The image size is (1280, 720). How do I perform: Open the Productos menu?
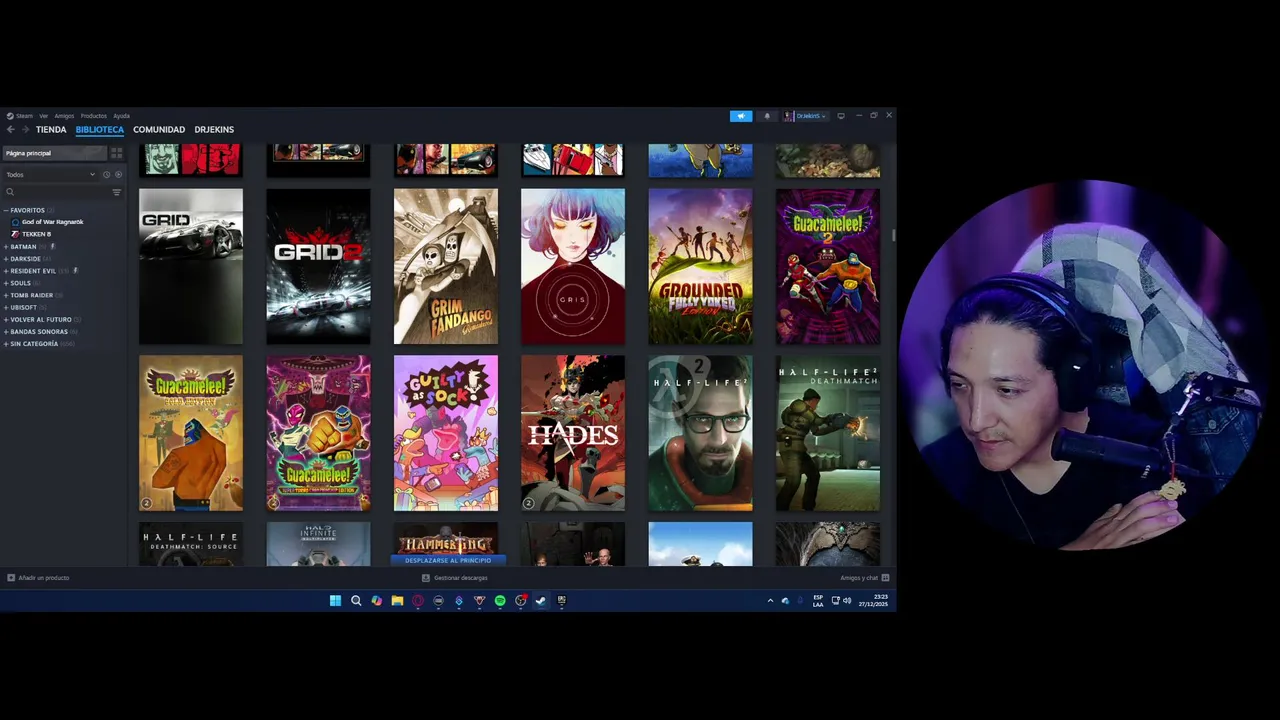pyautogui.click(x=93, y=116)
